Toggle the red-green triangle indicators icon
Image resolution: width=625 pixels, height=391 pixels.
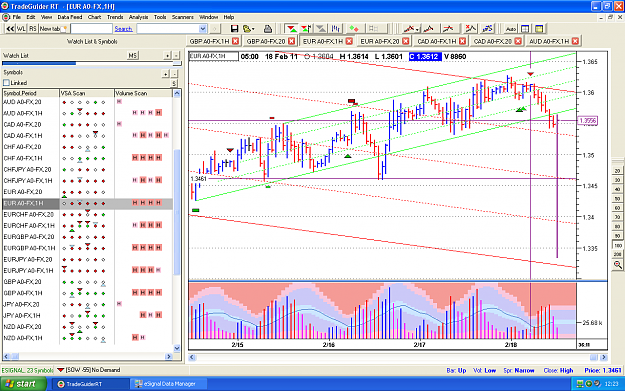292,29
